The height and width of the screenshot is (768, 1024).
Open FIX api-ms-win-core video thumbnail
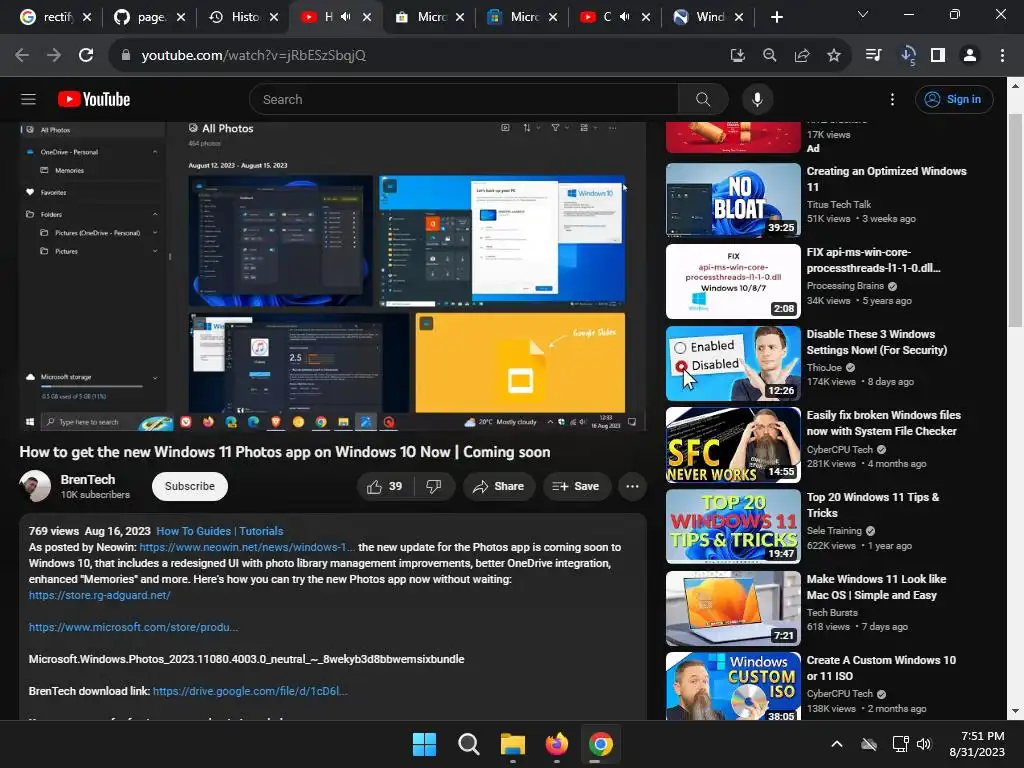(x=733, y=281)
